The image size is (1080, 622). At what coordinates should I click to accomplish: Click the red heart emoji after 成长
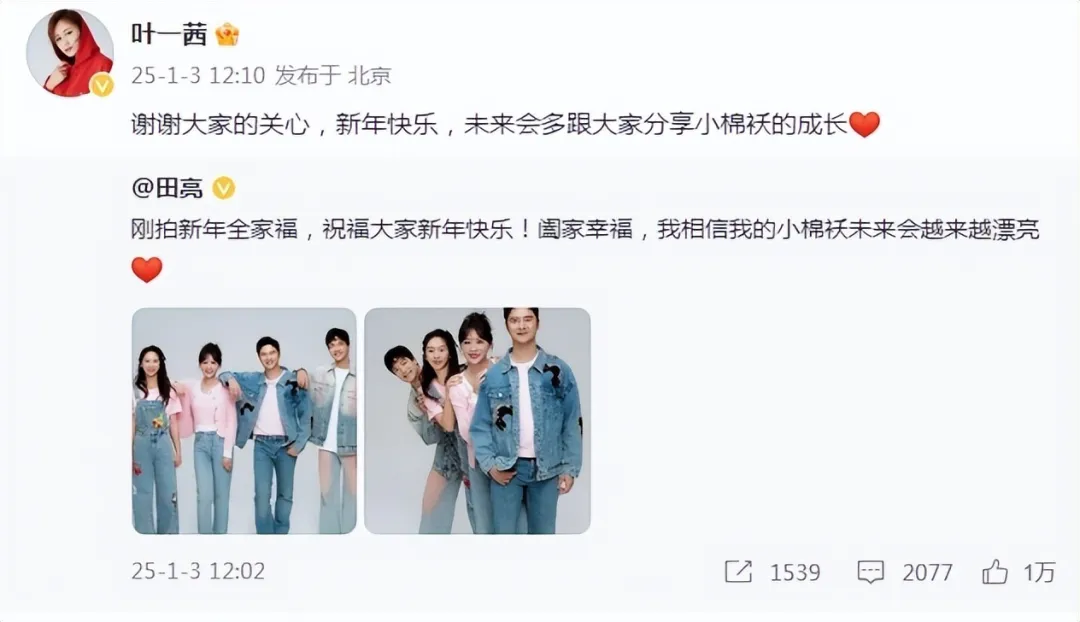[865, 125]
